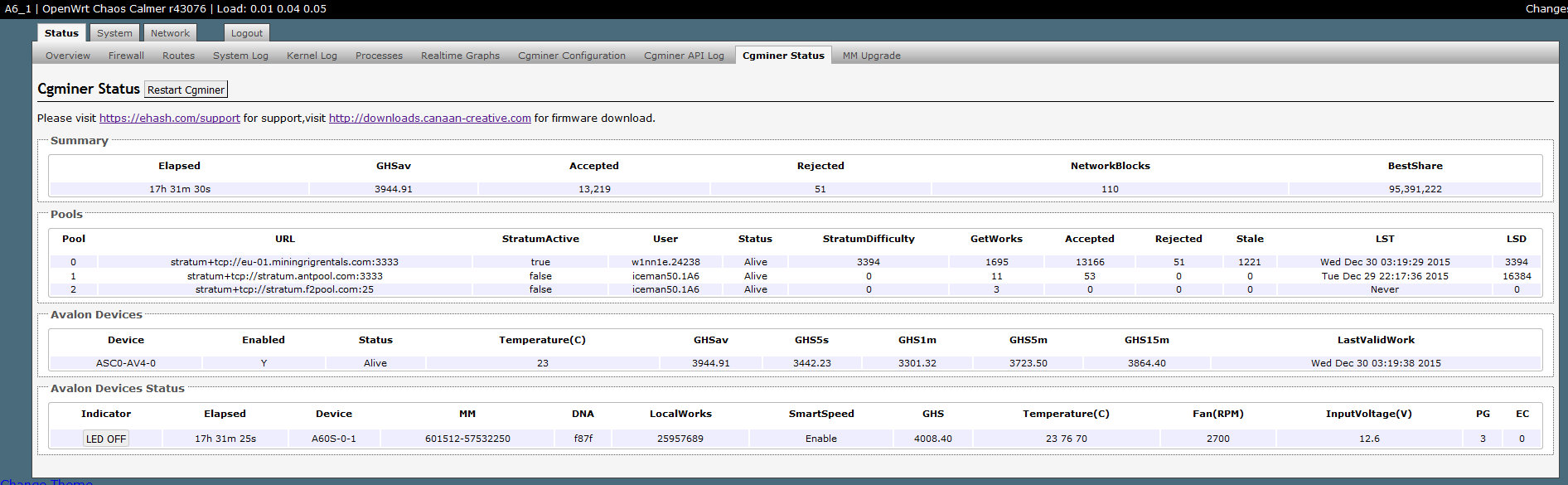Open the MM Upgrade subtab
The height and width of the screenshot is (485, 1568).
click(x=871, y=56)
